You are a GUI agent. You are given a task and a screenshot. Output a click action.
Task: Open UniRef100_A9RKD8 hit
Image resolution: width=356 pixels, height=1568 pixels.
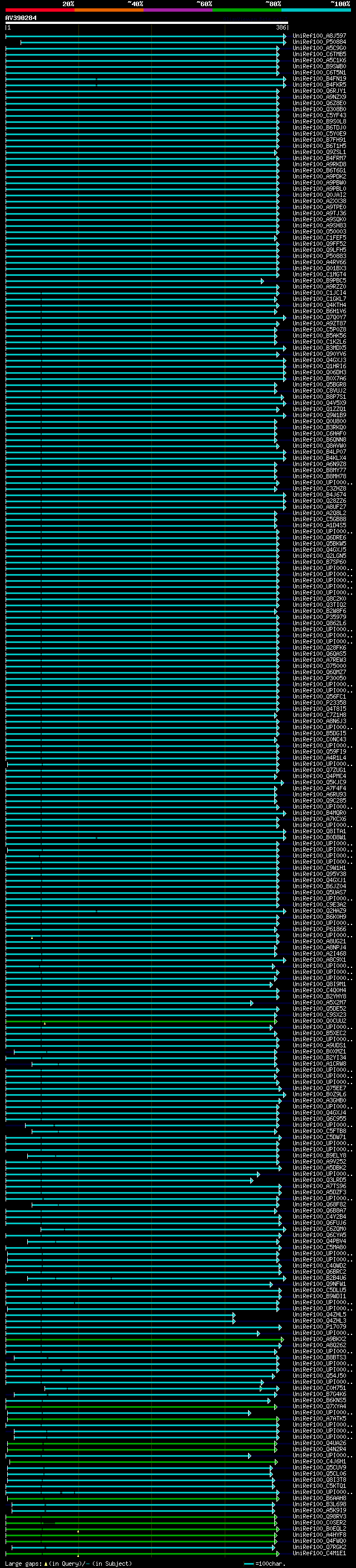click(319, 164)
